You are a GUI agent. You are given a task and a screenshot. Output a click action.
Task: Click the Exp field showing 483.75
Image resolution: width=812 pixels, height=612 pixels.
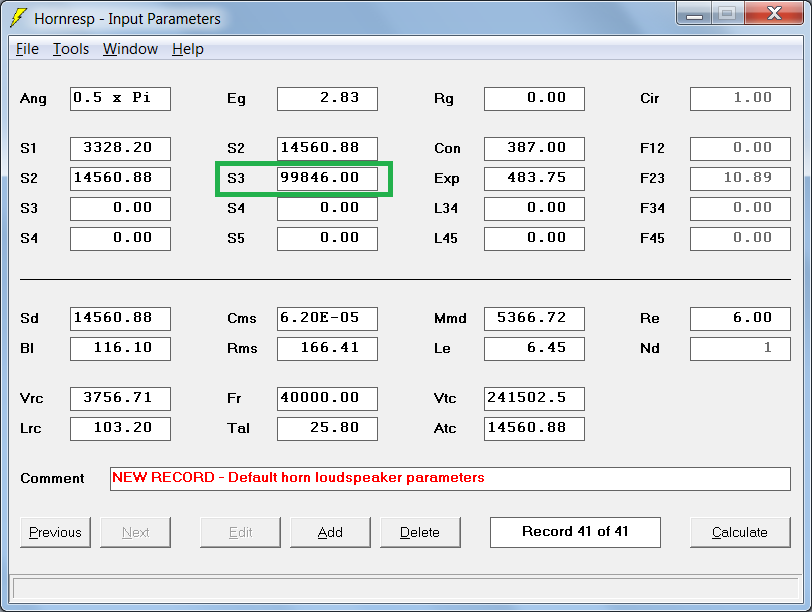click(534, 179)
